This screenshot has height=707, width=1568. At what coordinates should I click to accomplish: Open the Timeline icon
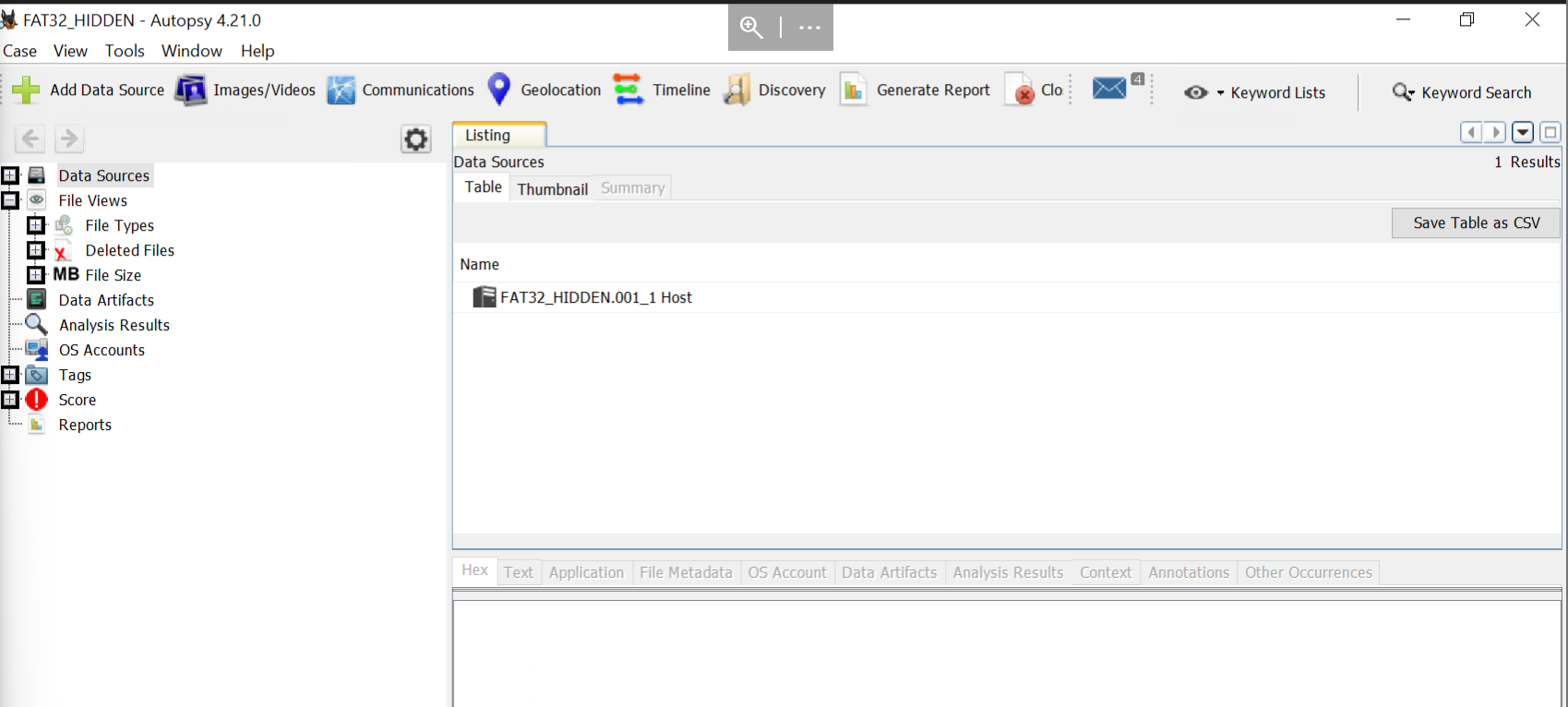point(628,90)
